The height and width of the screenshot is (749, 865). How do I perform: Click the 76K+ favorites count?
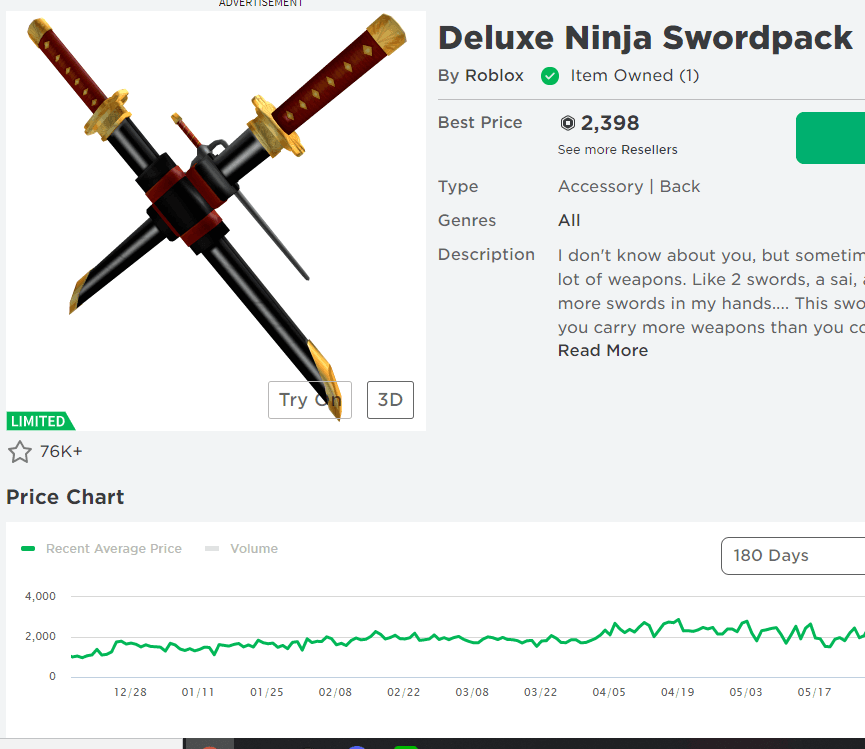coord(61,452)
